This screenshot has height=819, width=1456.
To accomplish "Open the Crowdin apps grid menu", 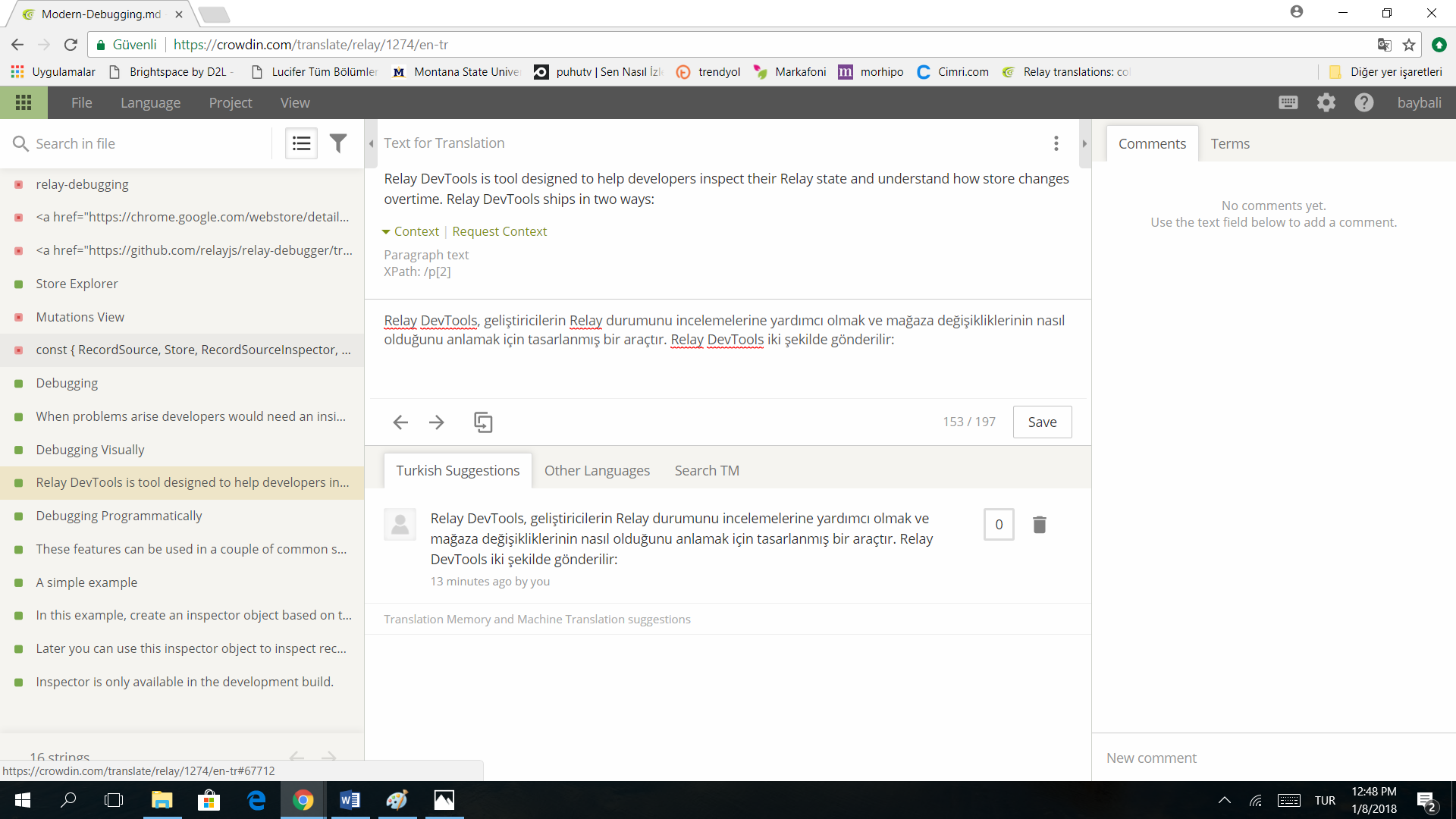I will point(24,102).
